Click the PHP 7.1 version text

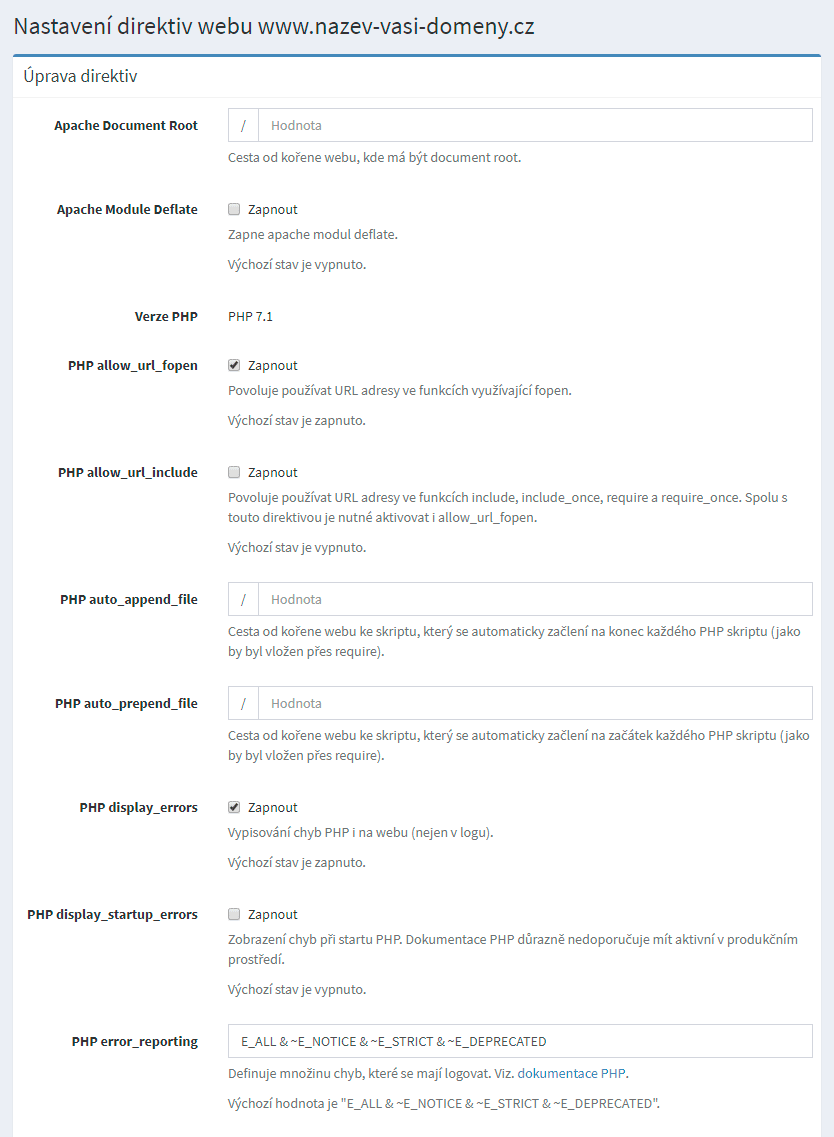(250, 317)
